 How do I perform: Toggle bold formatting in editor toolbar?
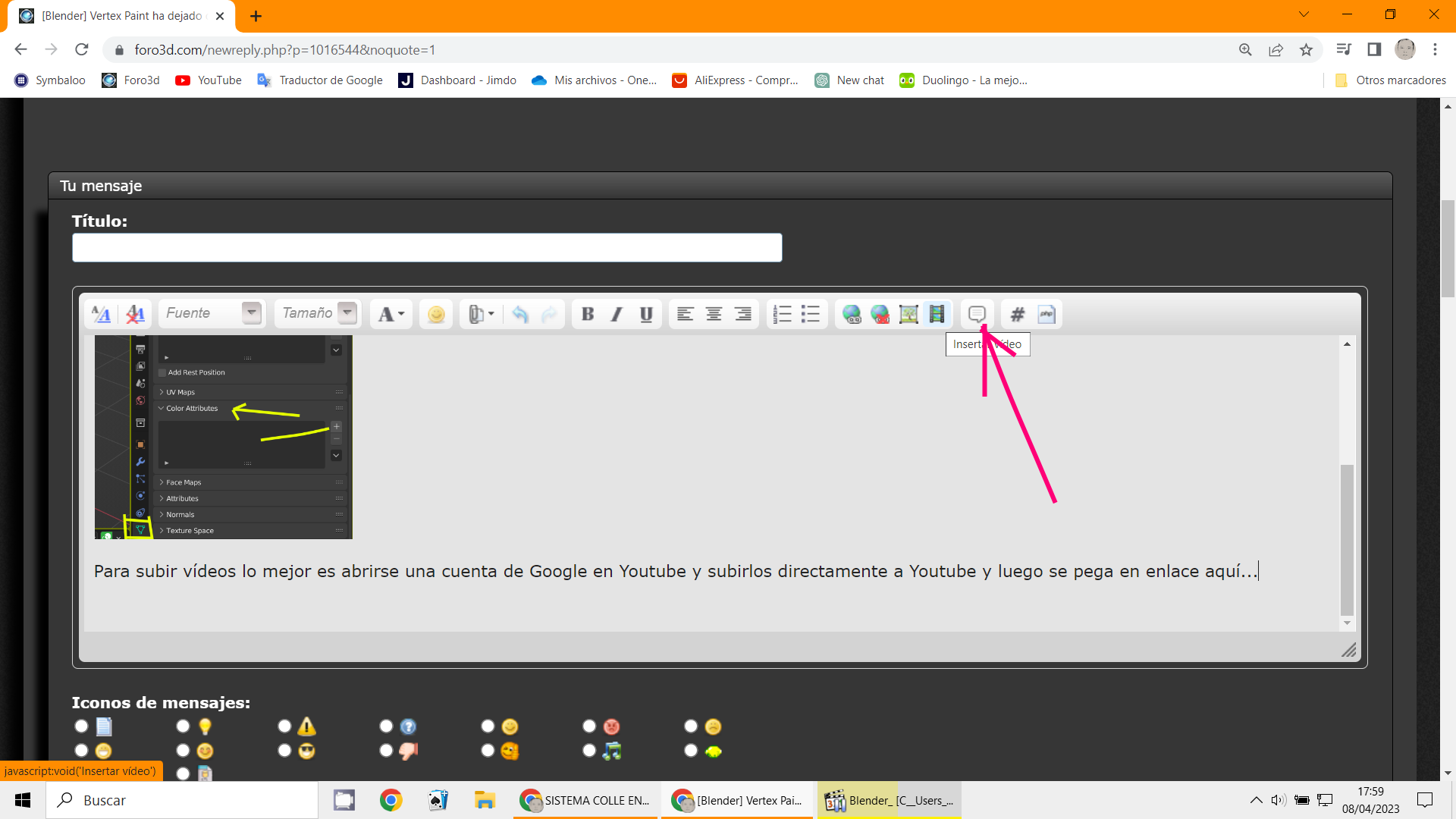(588, 314)
